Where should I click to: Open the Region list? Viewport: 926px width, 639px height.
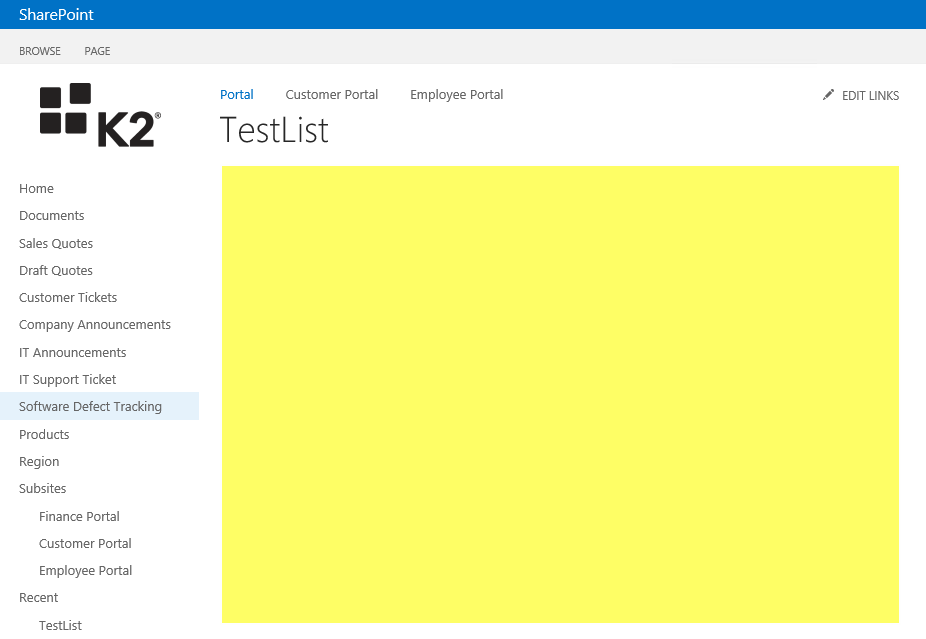click(x=39, y=462)
